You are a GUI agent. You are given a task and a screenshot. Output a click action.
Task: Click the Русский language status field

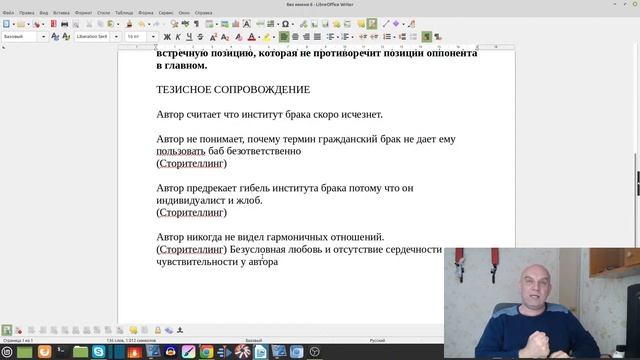click(377, 340)
